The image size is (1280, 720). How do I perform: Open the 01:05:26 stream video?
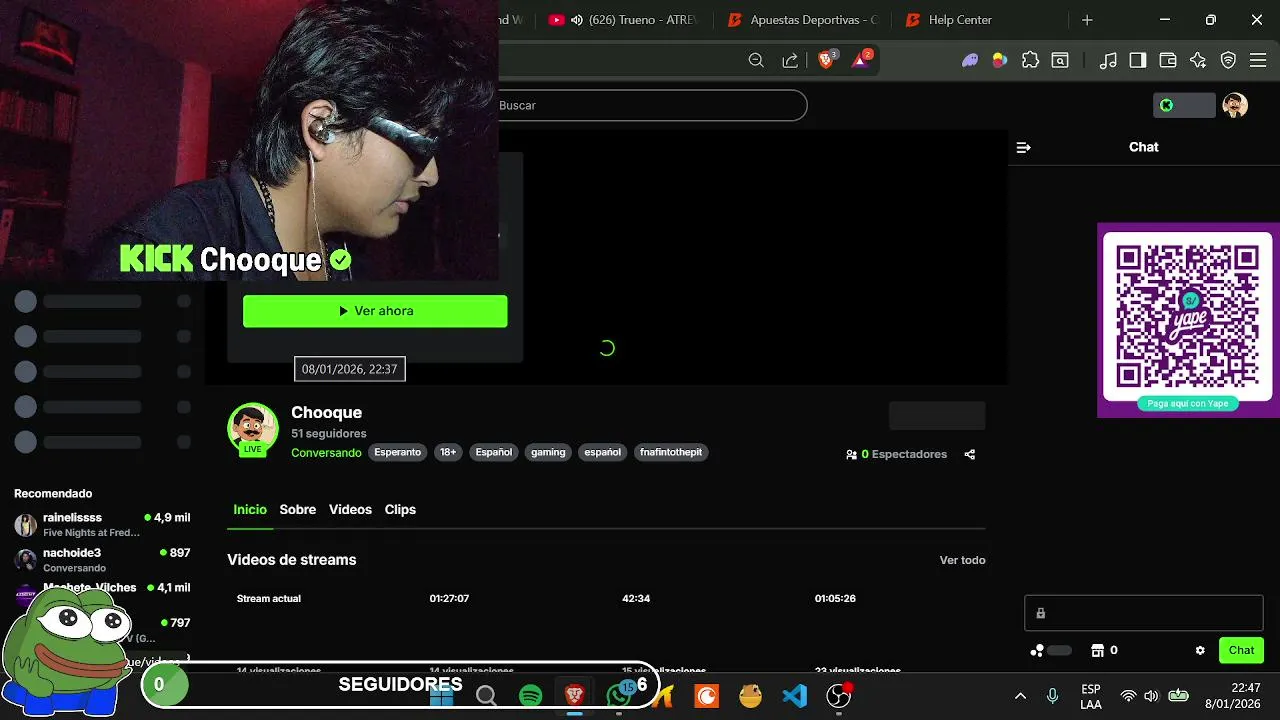tap(835, 598)
